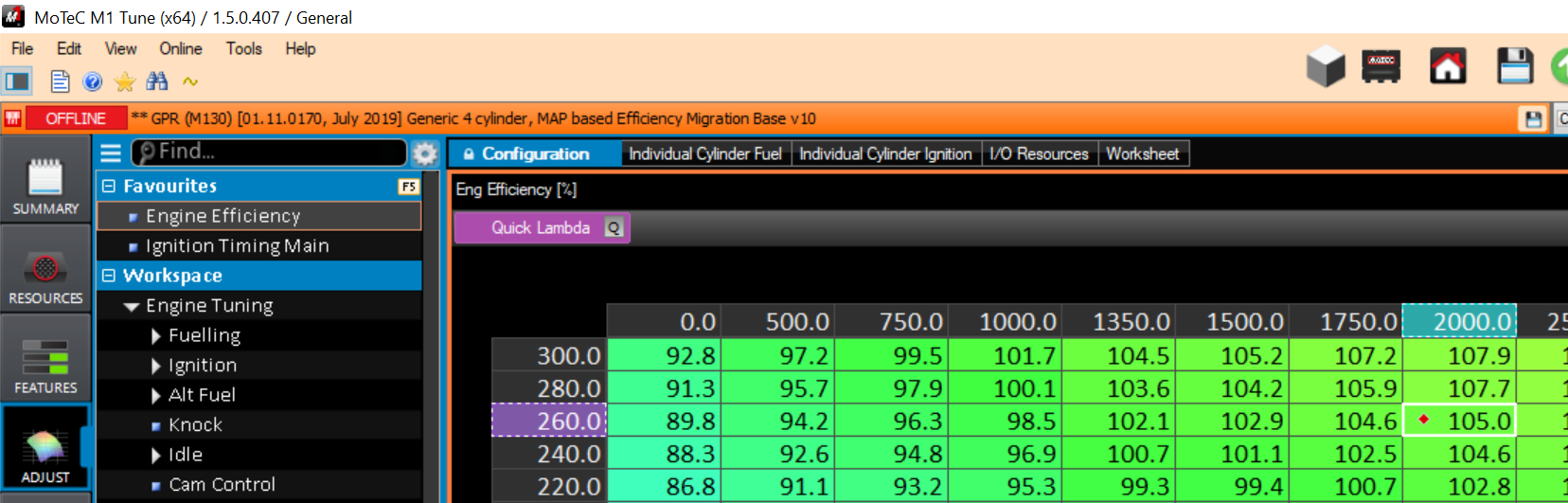
Task: Collapse the Engine Tuning group
Action: pos(133,306)
